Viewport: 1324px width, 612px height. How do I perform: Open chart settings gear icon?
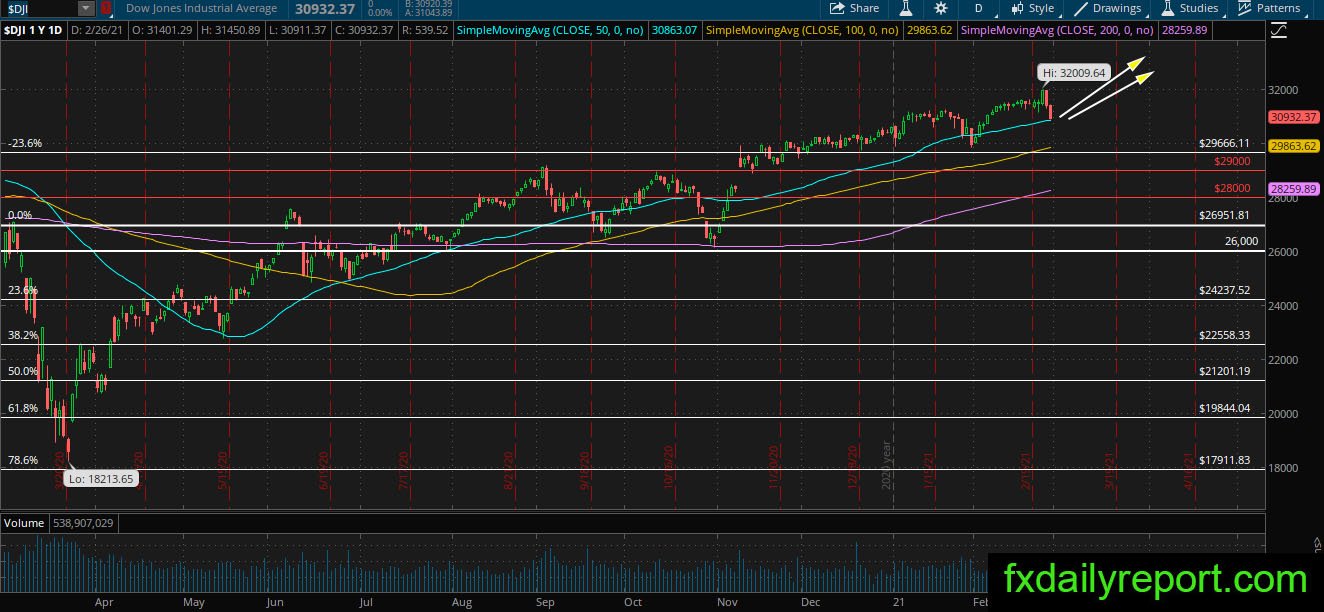[x=941, y=8]
